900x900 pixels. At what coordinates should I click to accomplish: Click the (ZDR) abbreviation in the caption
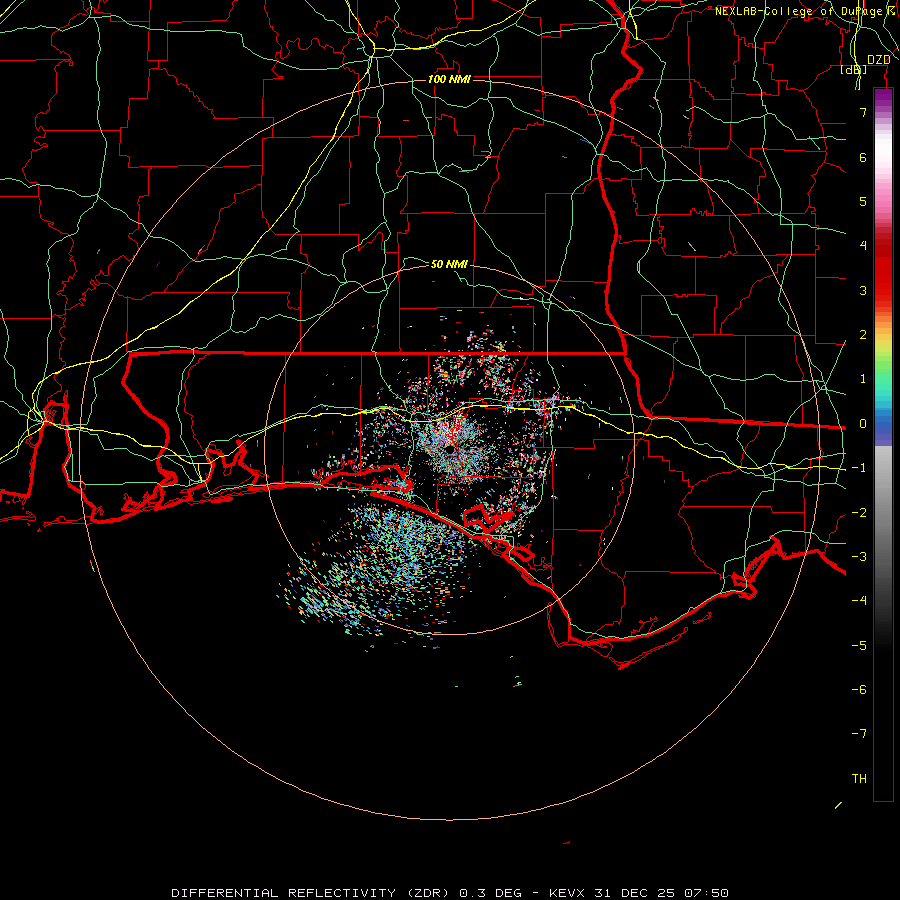coord(430,893)
